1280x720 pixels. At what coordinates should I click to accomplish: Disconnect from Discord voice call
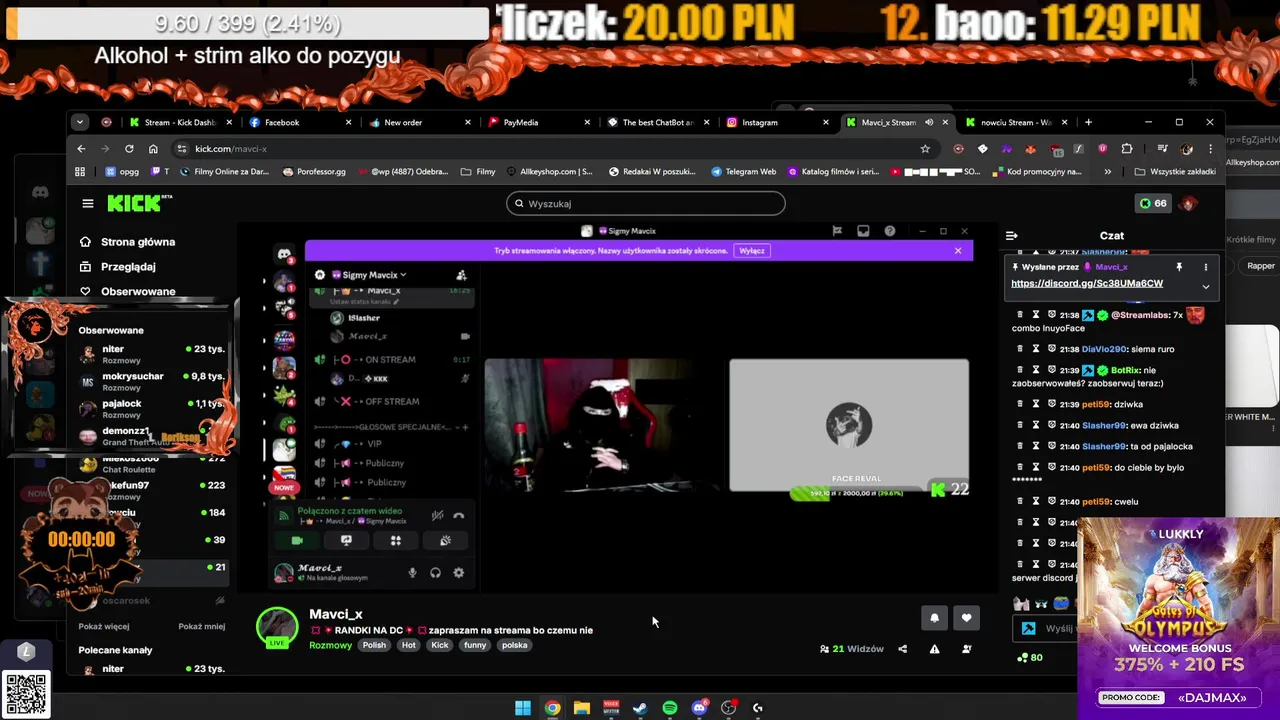tap(459, 515)
